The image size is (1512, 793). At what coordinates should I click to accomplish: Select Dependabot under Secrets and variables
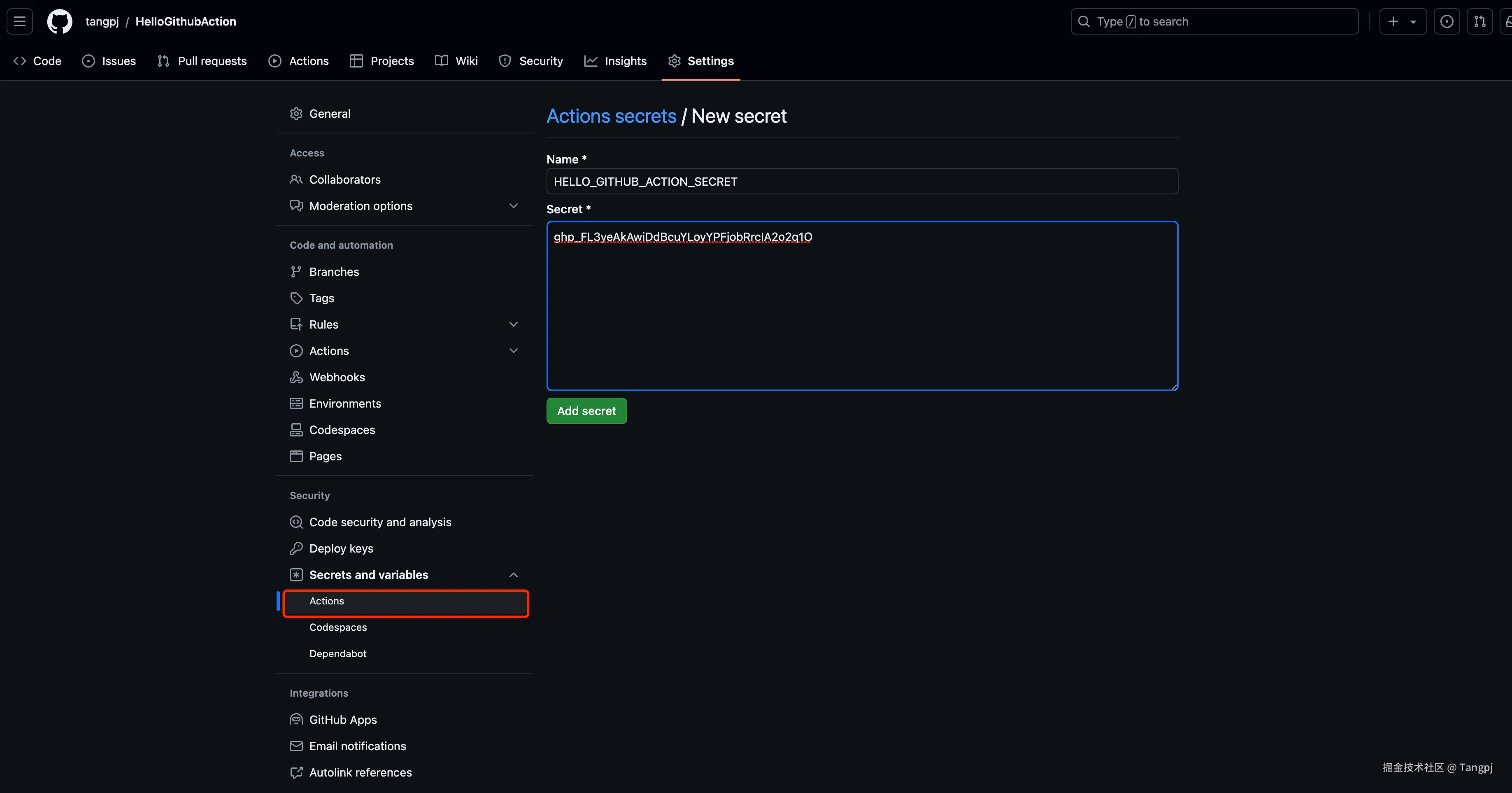coord(337,653)
